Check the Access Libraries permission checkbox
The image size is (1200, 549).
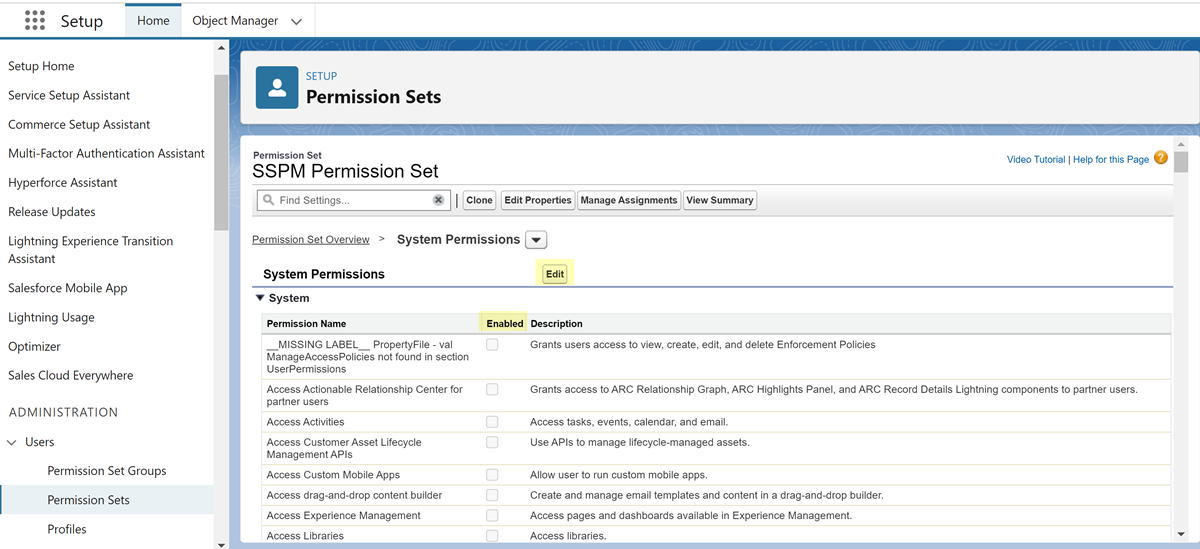click(x=492, y=536)
